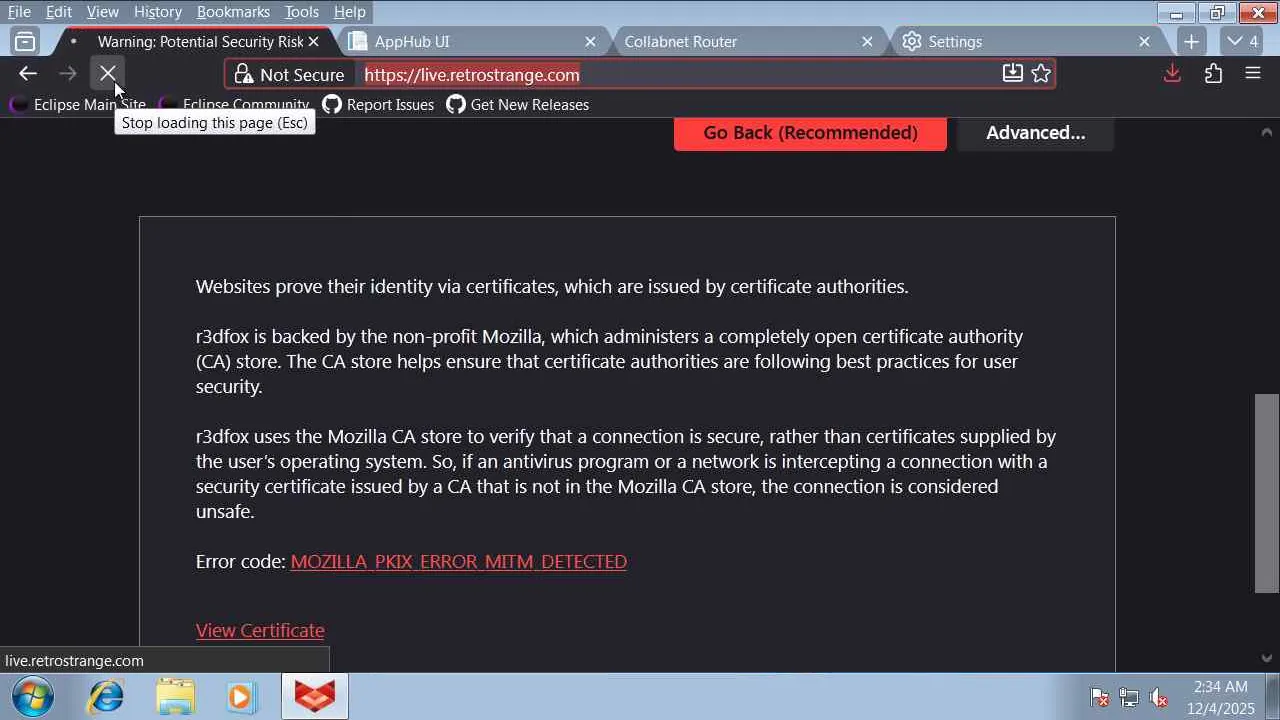The width and height of the screenshot is (1280, 720).
Task: Click the muted volume tray icon
Action: point(1159,697)
